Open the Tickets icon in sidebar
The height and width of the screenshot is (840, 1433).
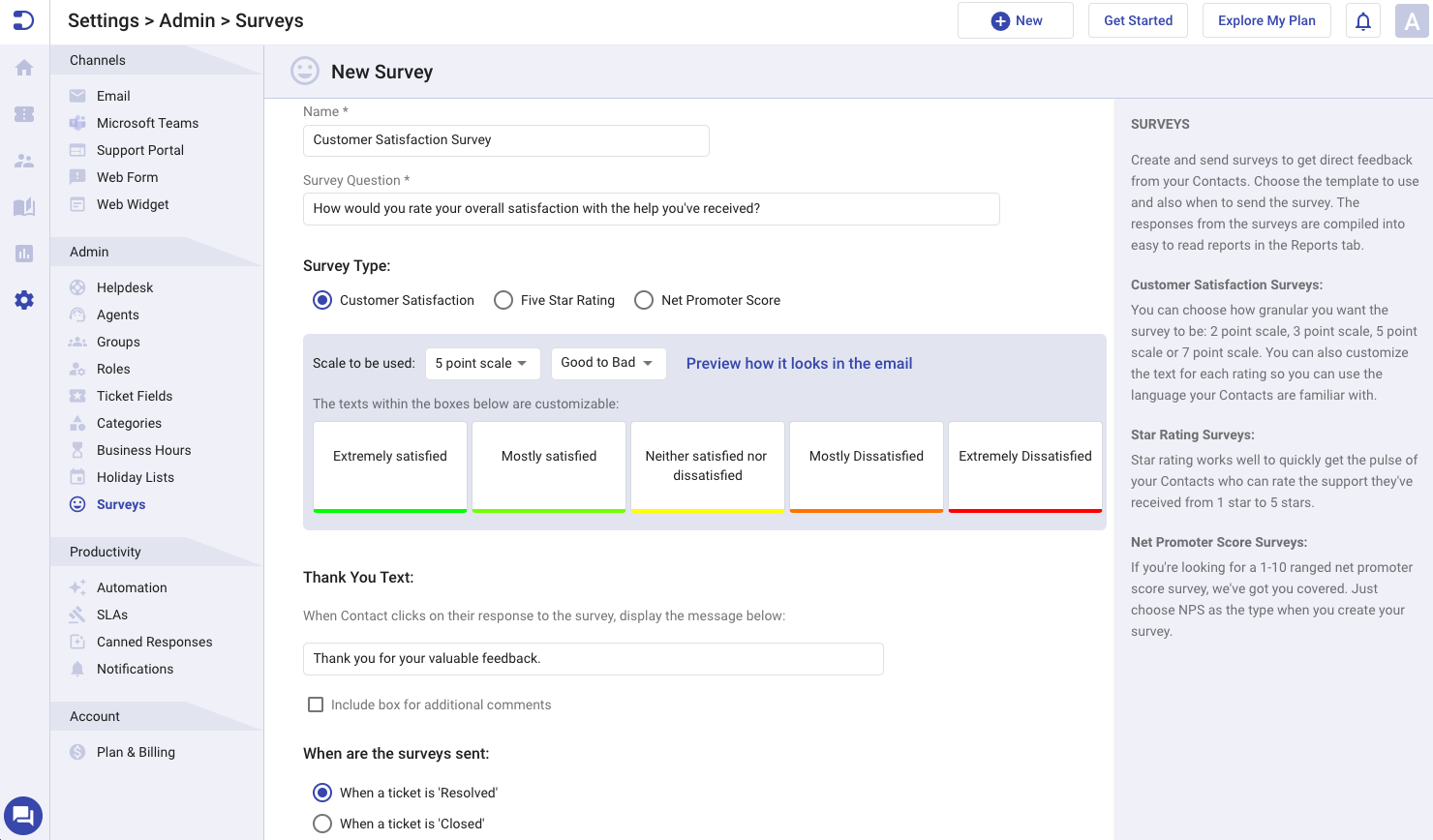pos(23,113)
